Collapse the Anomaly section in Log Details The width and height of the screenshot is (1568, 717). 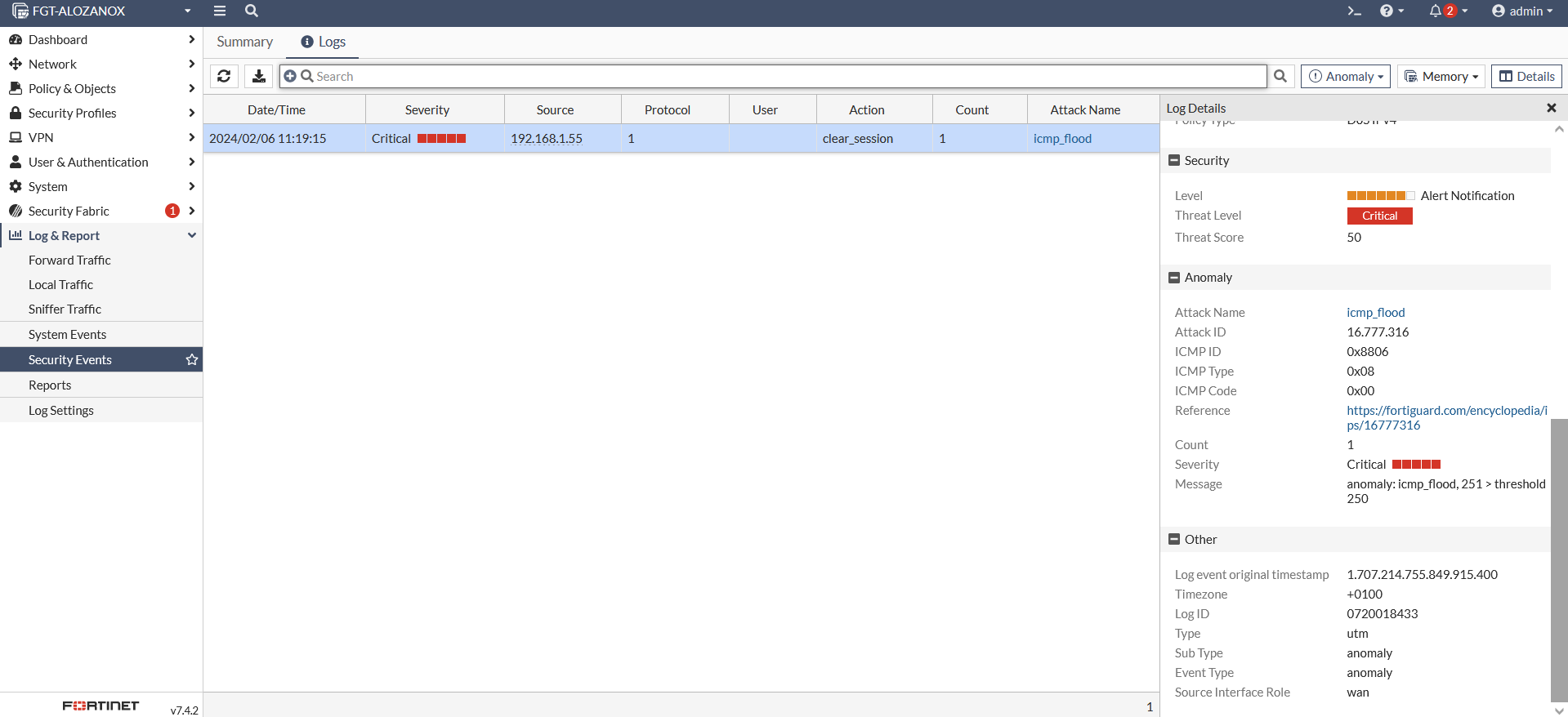(x=1174, y=278)
